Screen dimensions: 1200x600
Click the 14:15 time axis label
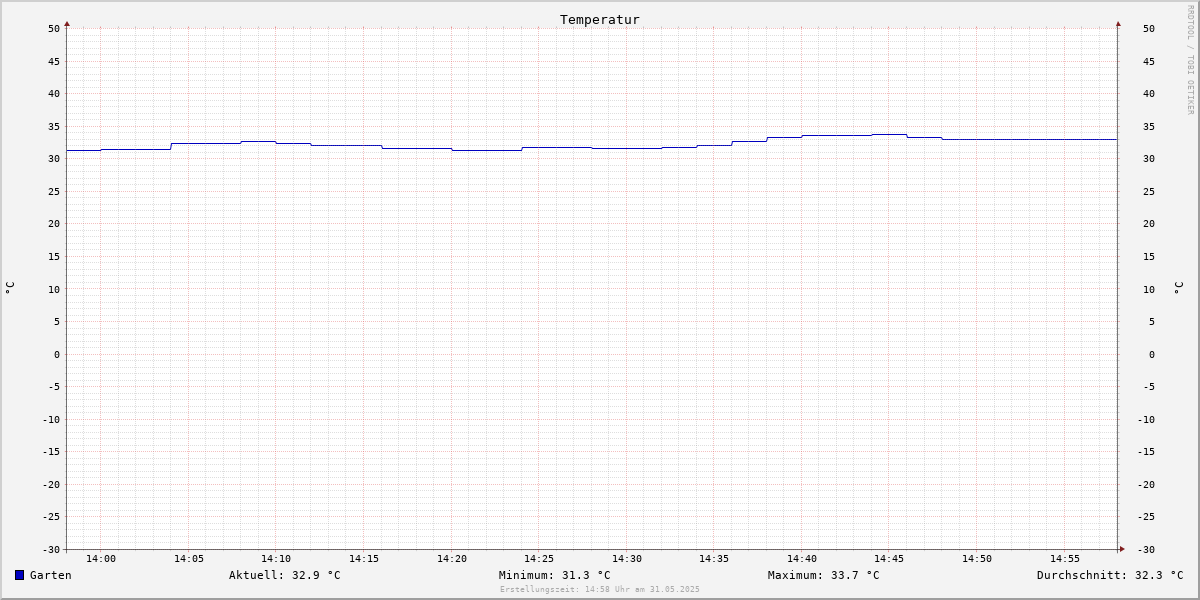364,558
